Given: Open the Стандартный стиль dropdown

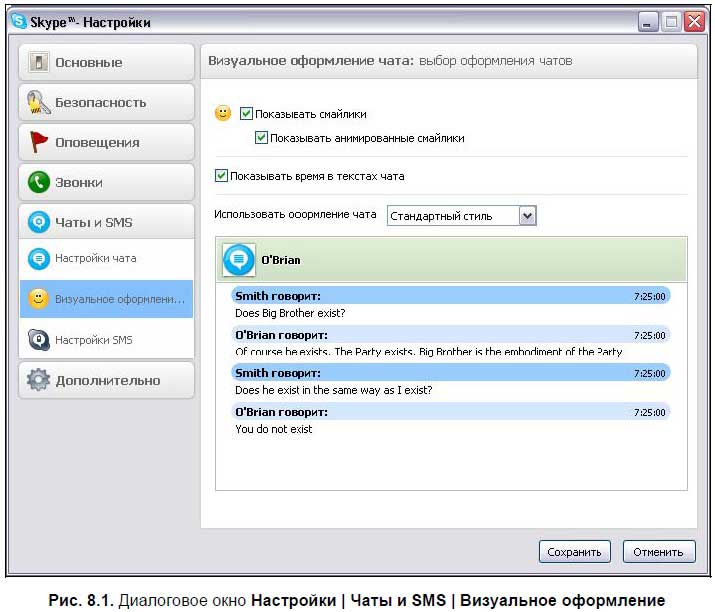Looking at the screenshot, I should pos(453,216).
